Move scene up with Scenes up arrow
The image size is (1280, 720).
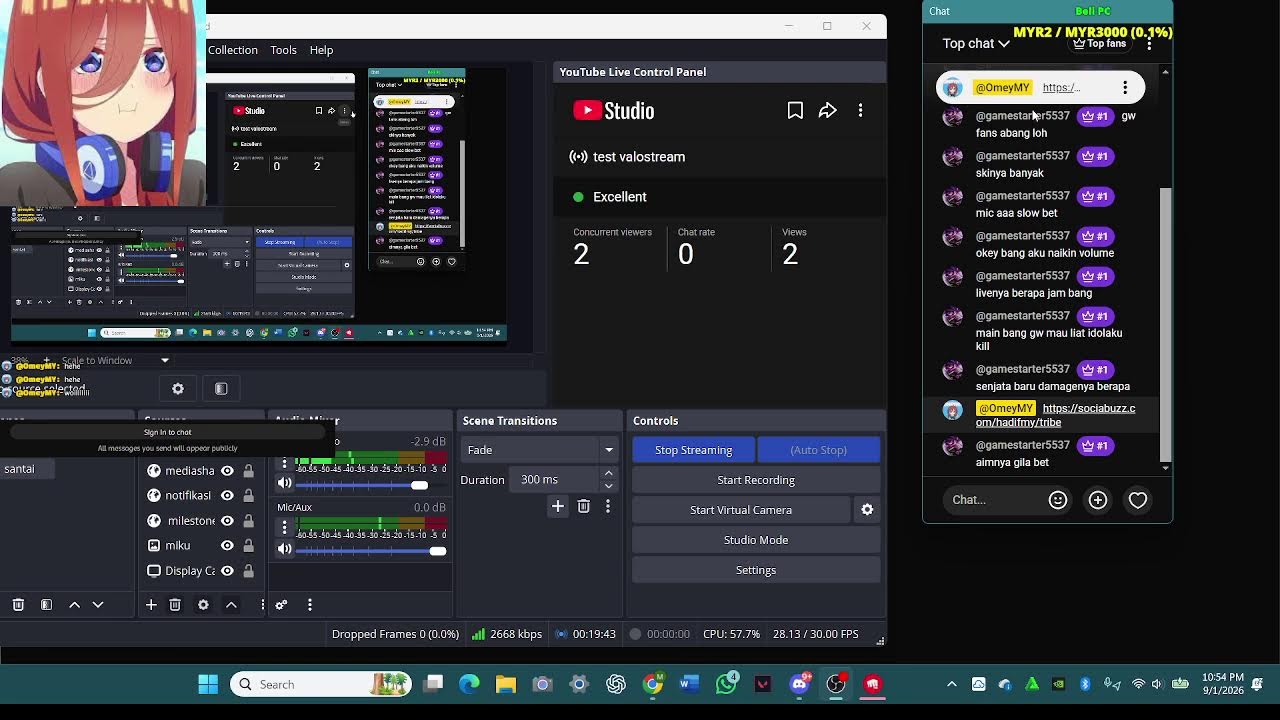[x=74, y=605]
